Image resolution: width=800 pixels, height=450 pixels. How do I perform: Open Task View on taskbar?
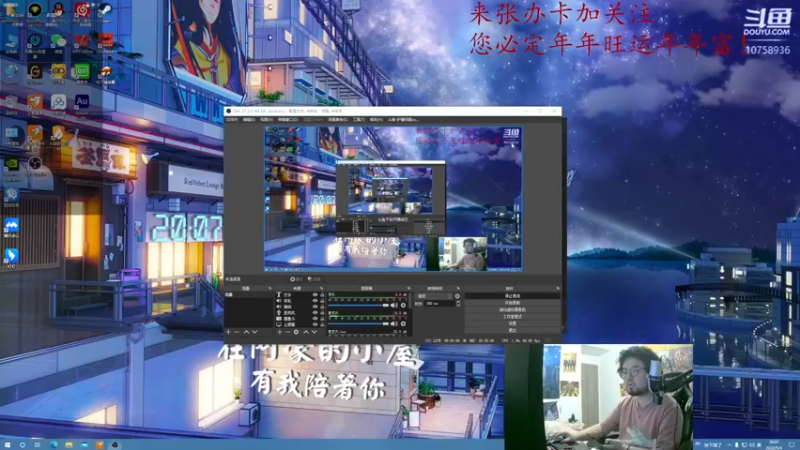pyautogui.click(x=37, y=445)
